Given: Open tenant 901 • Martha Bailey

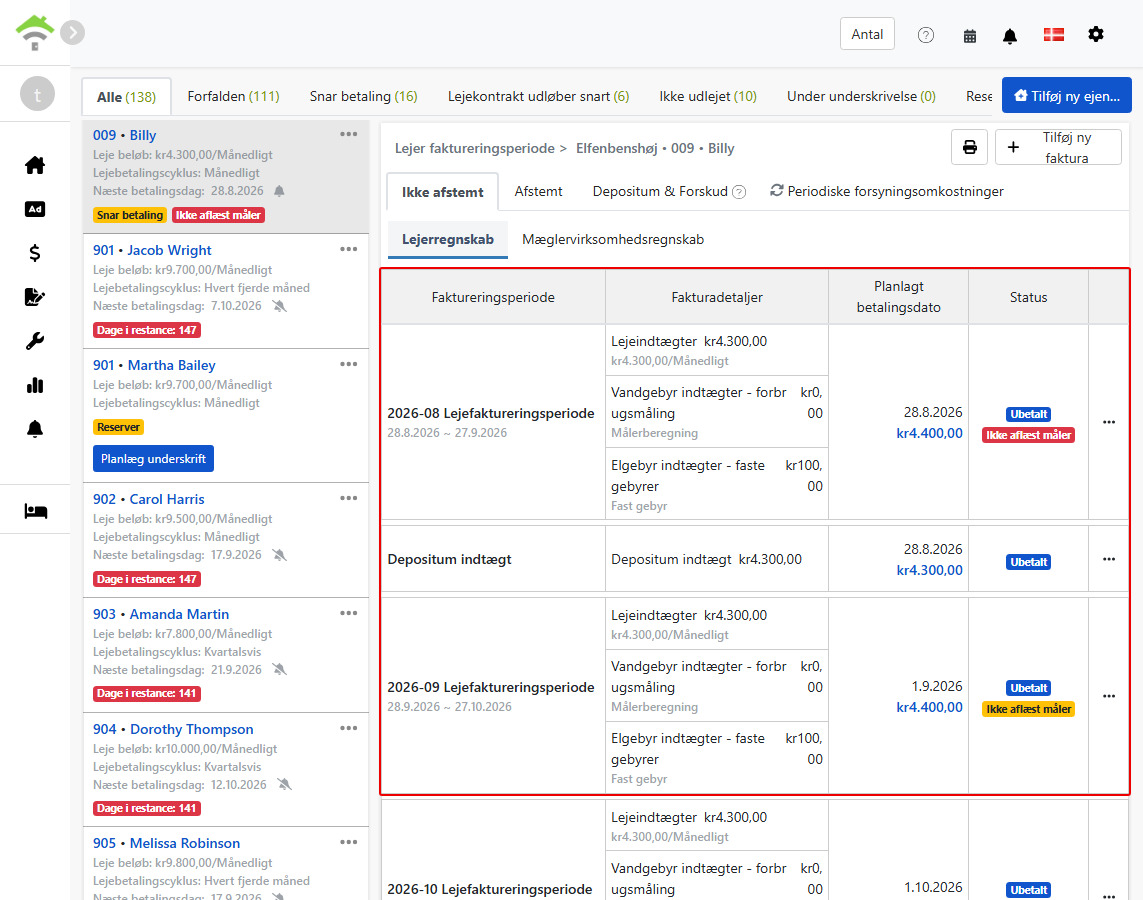Looking at the screenshot, I should [154, 365].
